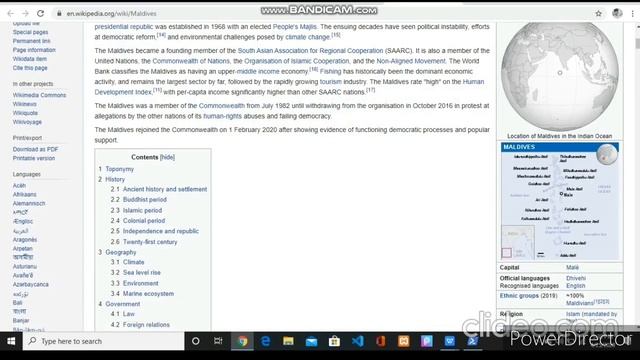Click the page vertical scrollbar thumb
Image resolution: width=640 pixels, height=360 pixels.
coord(637,44)
